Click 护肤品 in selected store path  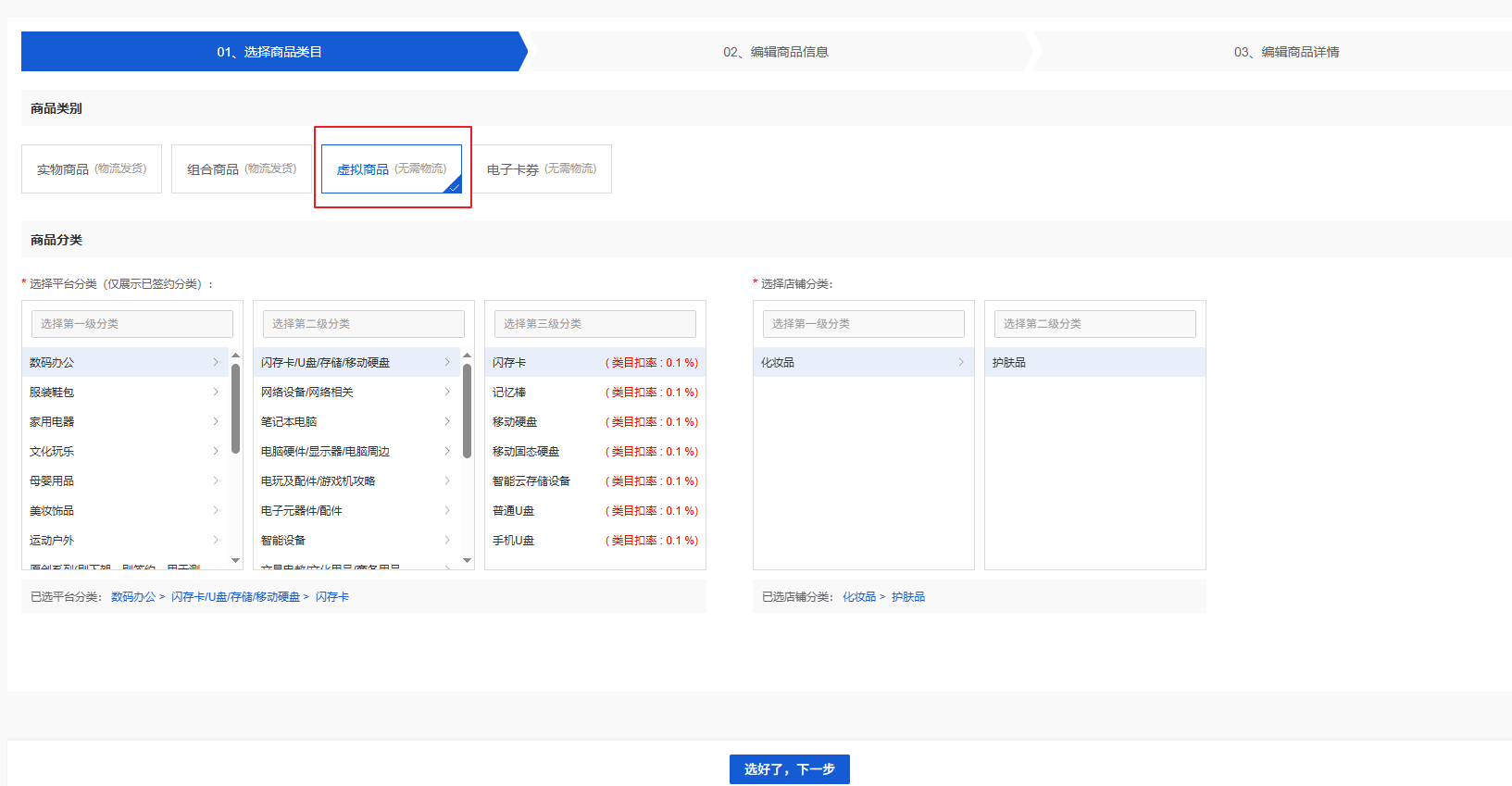pyautogui.click(x=908, y=597)
